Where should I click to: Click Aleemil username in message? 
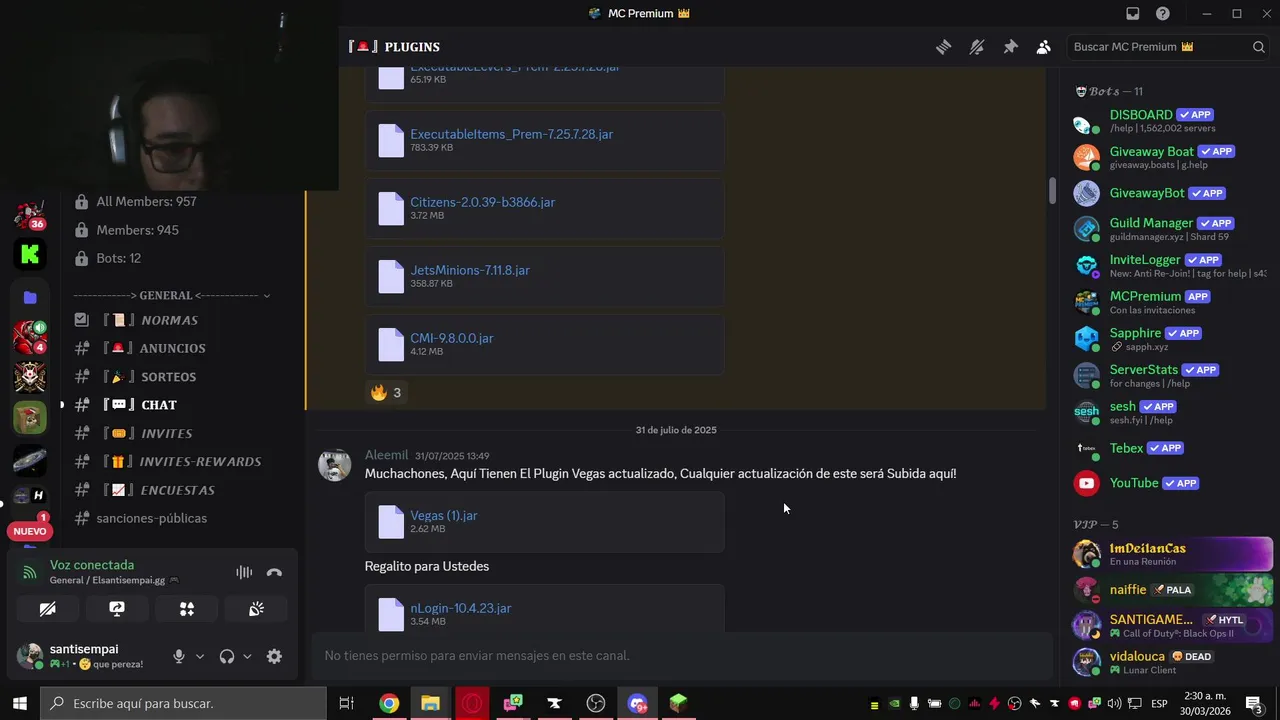click(386, 455)
